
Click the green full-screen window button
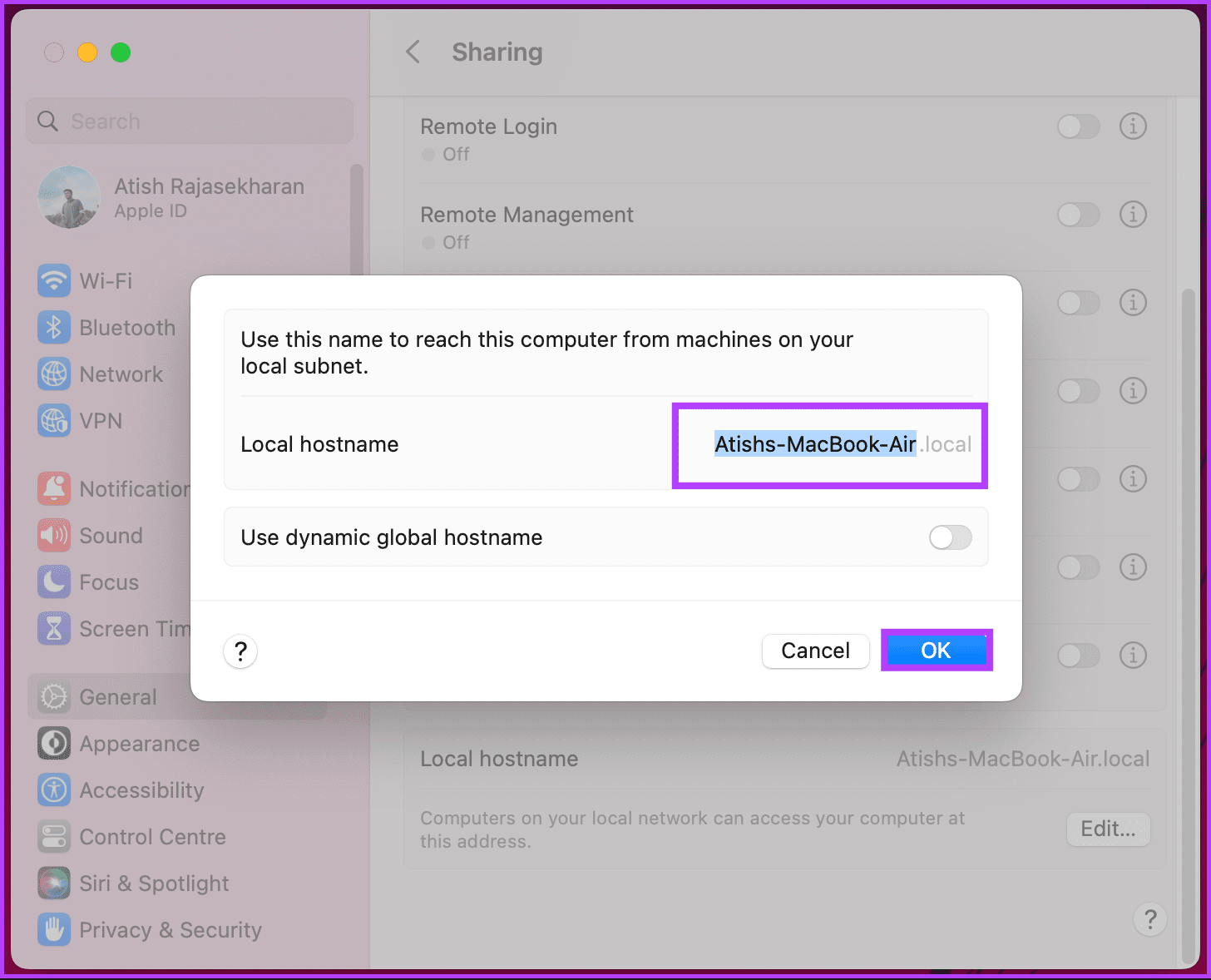pos(121,52)
